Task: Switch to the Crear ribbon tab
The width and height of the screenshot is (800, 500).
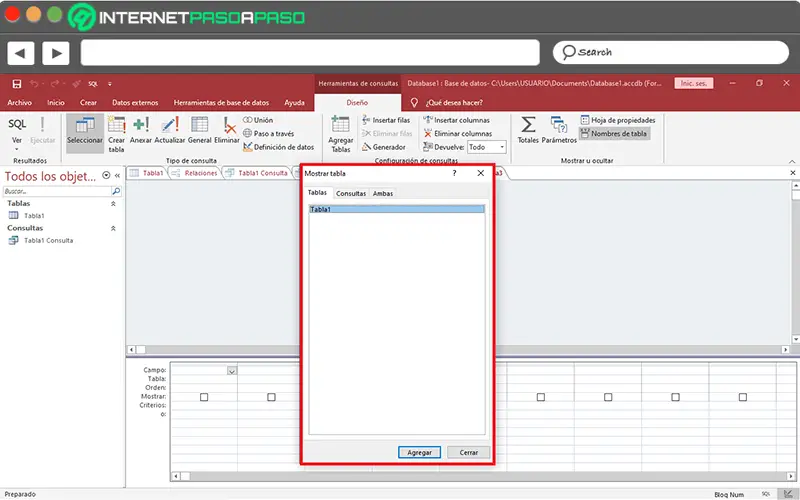Action: pyautogui.click(x=88, y=103)
